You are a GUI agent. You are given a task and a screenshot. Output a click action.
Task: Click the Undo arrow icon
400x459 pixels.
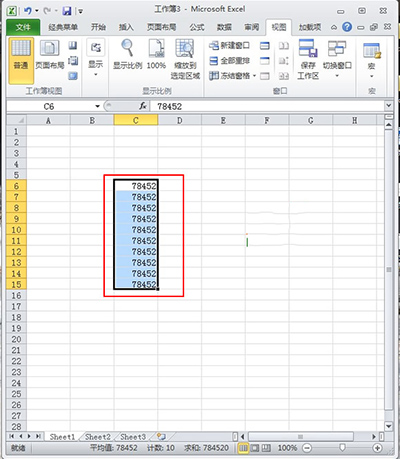(x=27, y=11)
